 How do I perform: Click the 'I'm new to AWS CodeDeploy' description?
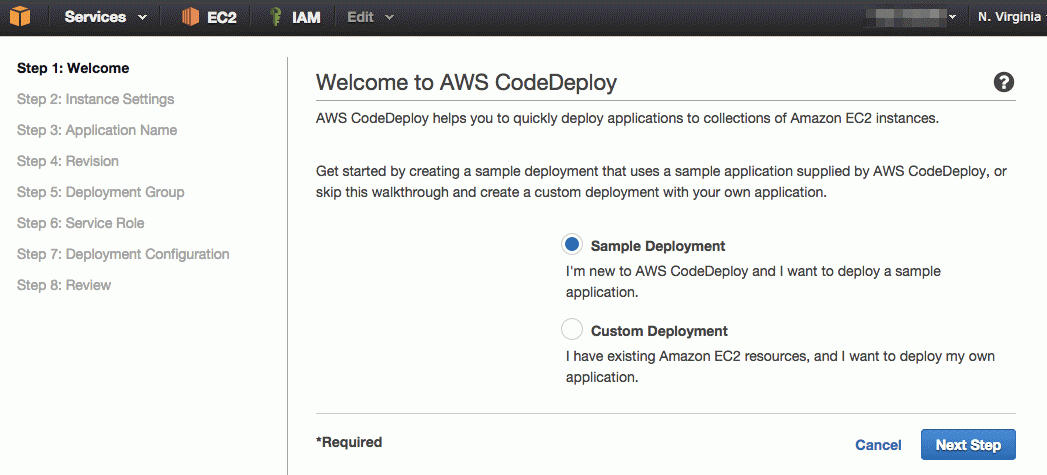(753, 282)
